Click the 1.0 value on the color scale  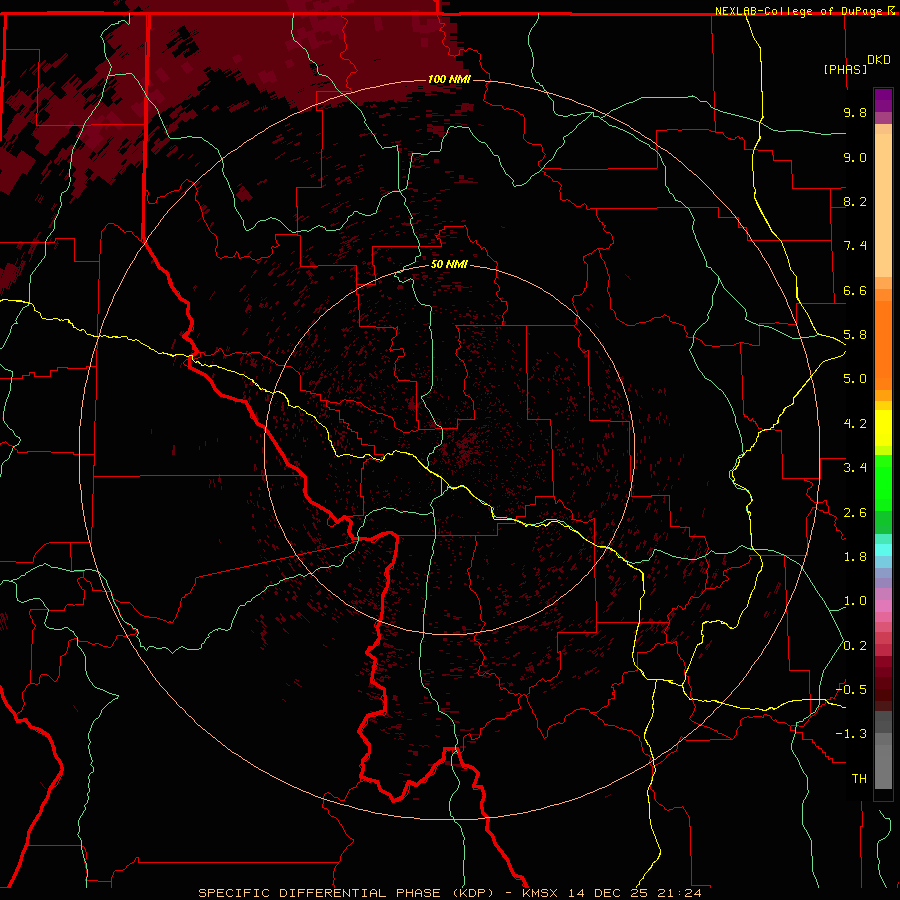[855, 601]
